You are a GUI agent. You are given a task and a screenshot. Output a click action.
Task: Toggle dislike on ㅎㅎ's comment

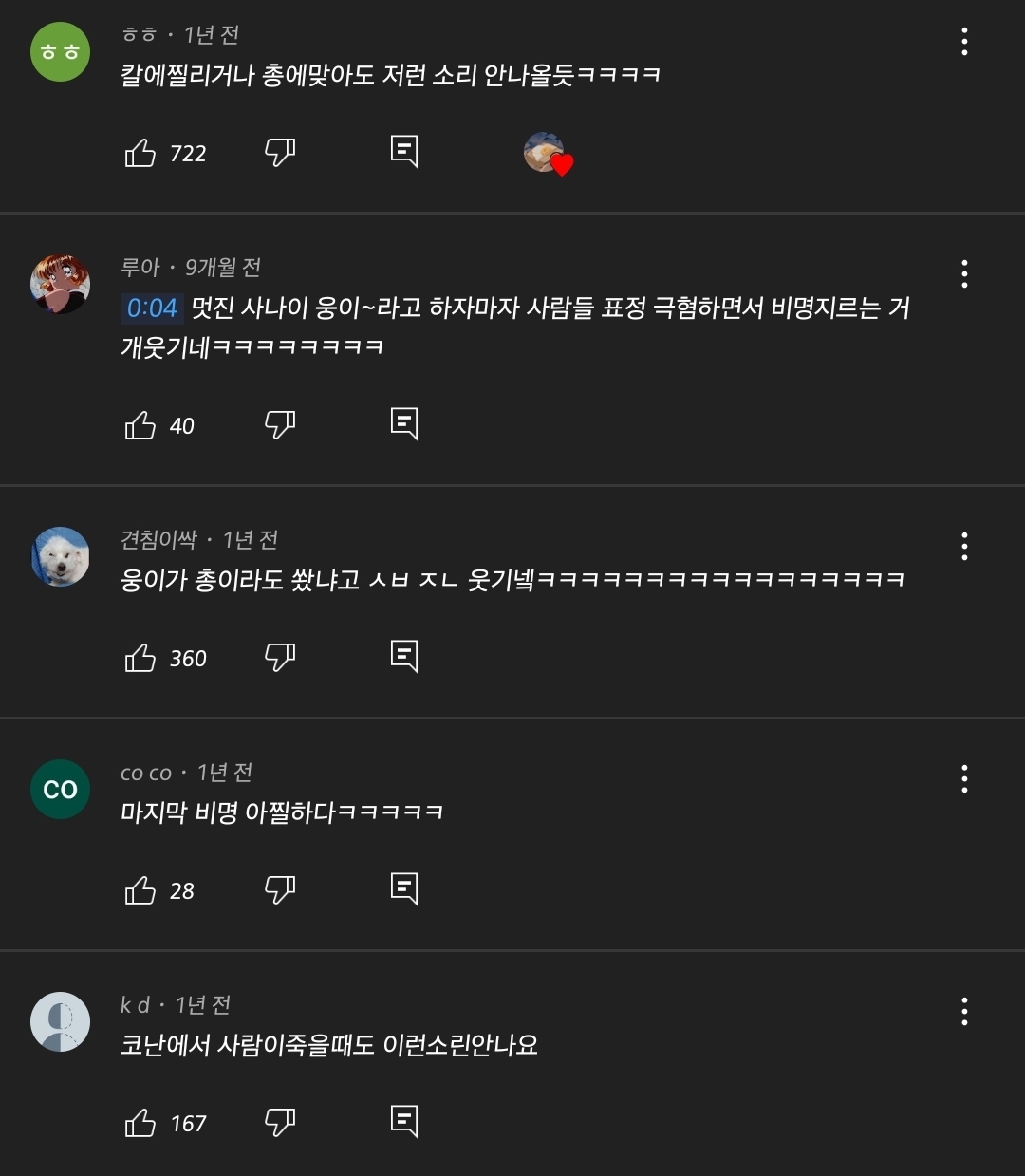pos(280,152)
